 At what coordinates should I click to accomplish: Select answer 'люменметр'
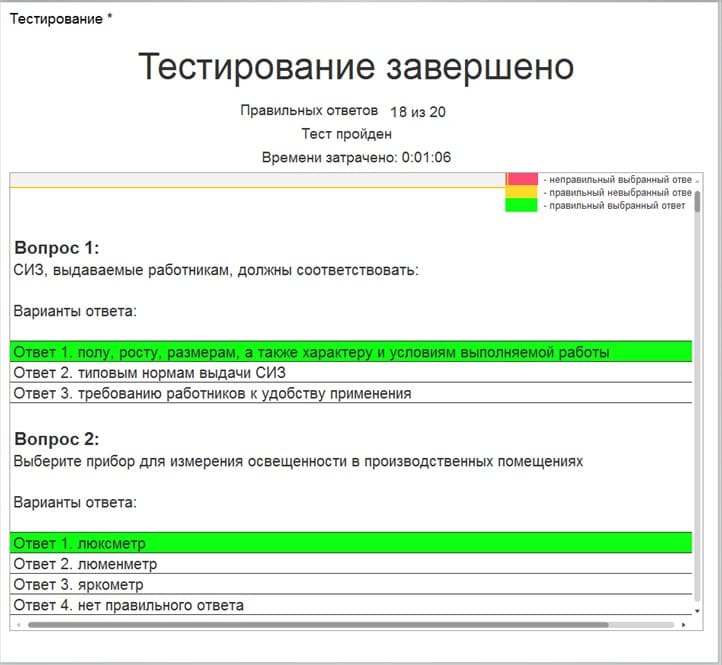tap(351, 564)
